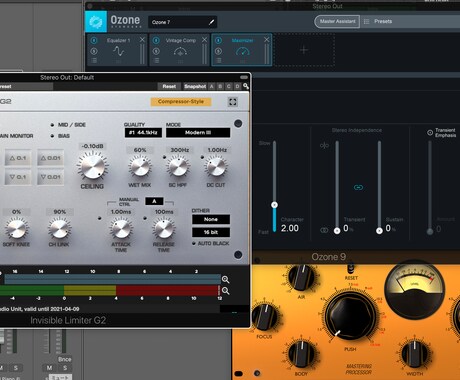Open Equalizer 1 module preset list icon
The image size is (460, 380).
click(x=94, y=60)
